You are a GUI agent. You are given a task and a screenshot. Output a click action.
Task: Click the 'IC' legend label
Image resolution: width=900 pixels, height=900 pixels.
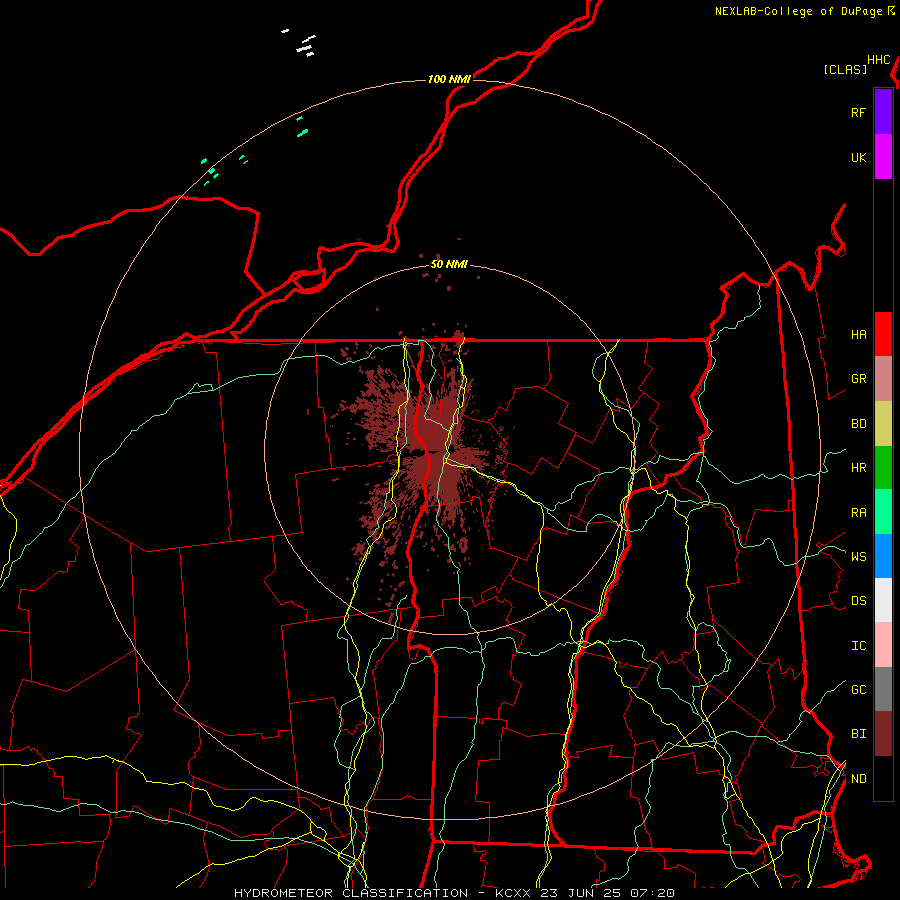[x=858, y=645]
